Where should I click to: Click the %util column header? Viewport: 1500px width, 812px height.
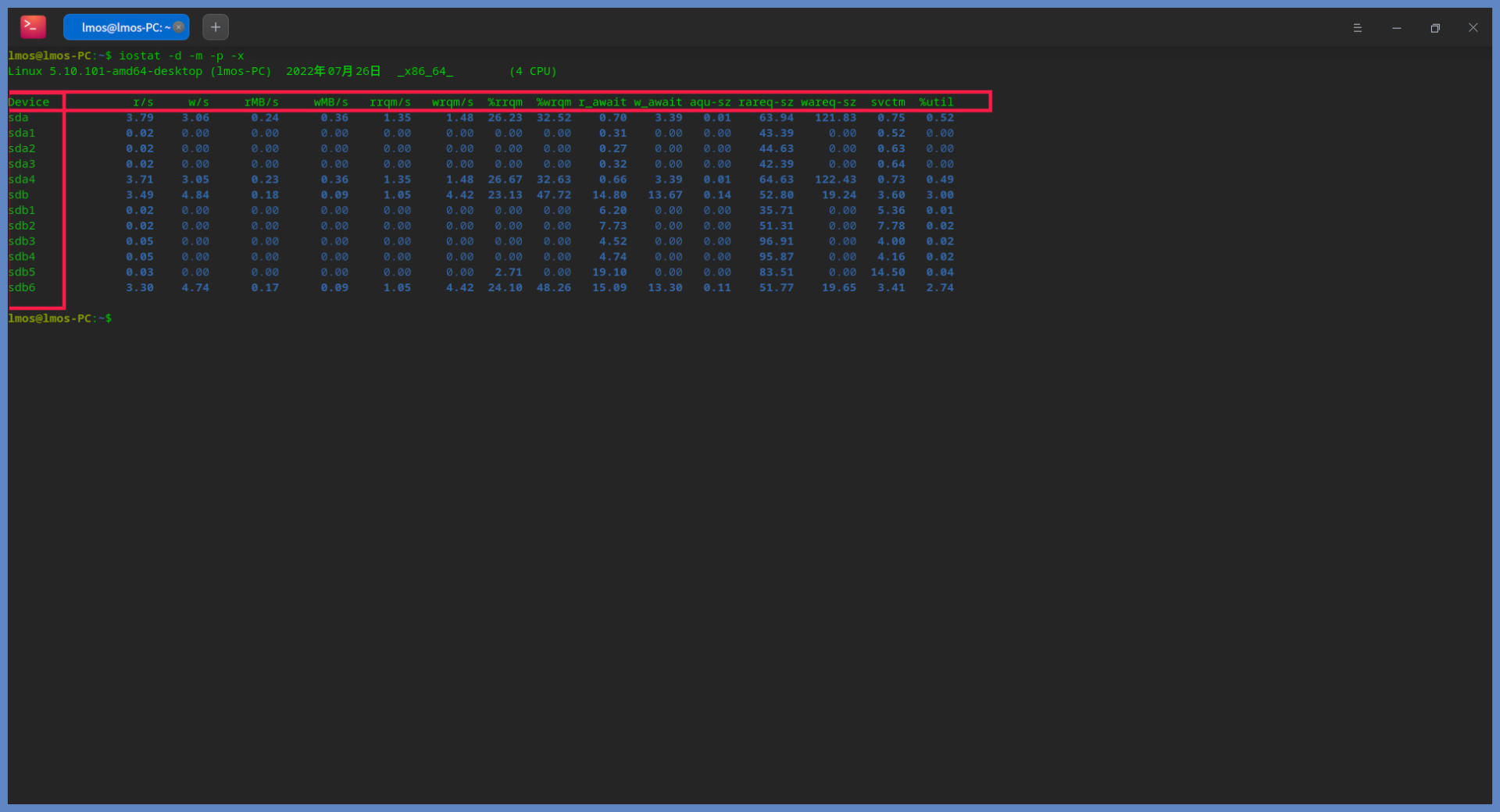[936, 102]
